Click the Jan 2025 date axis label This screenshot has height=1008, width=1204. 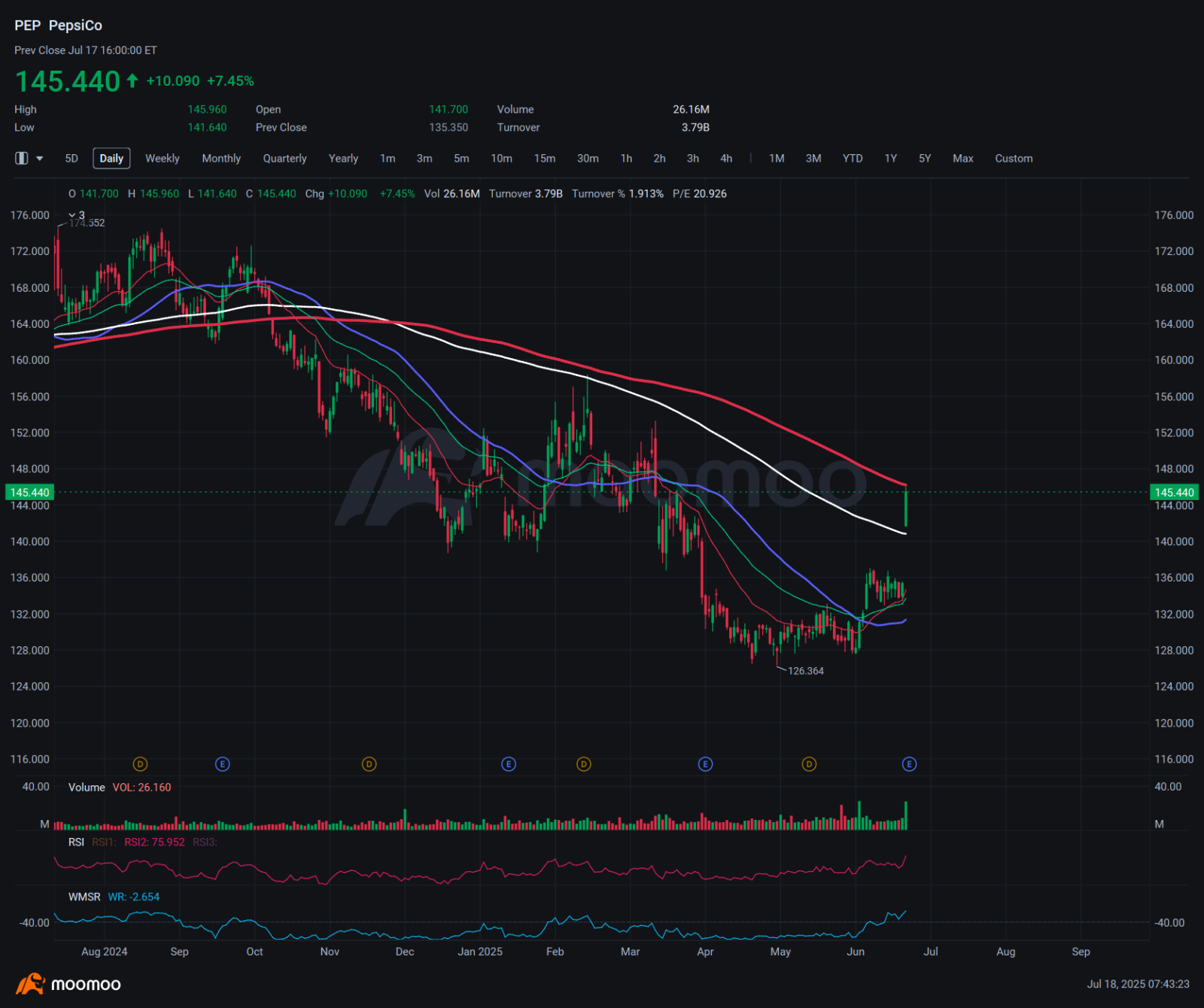click(480, 952)
